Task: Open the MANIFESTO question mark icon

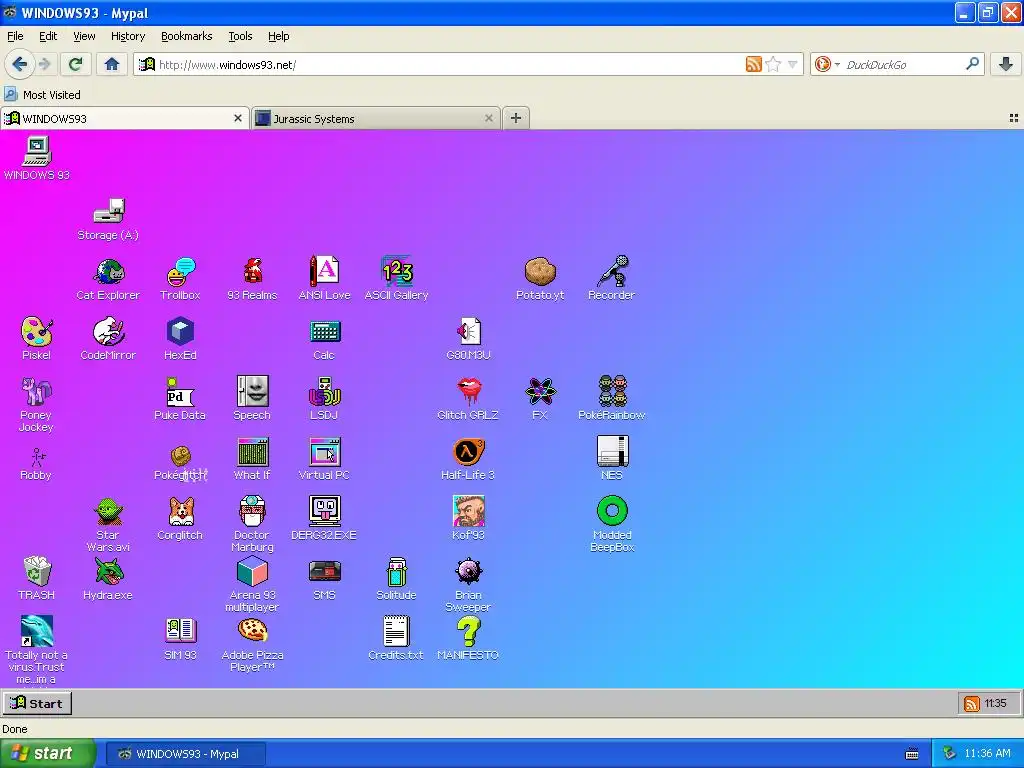Action: [x=468, y=632]
